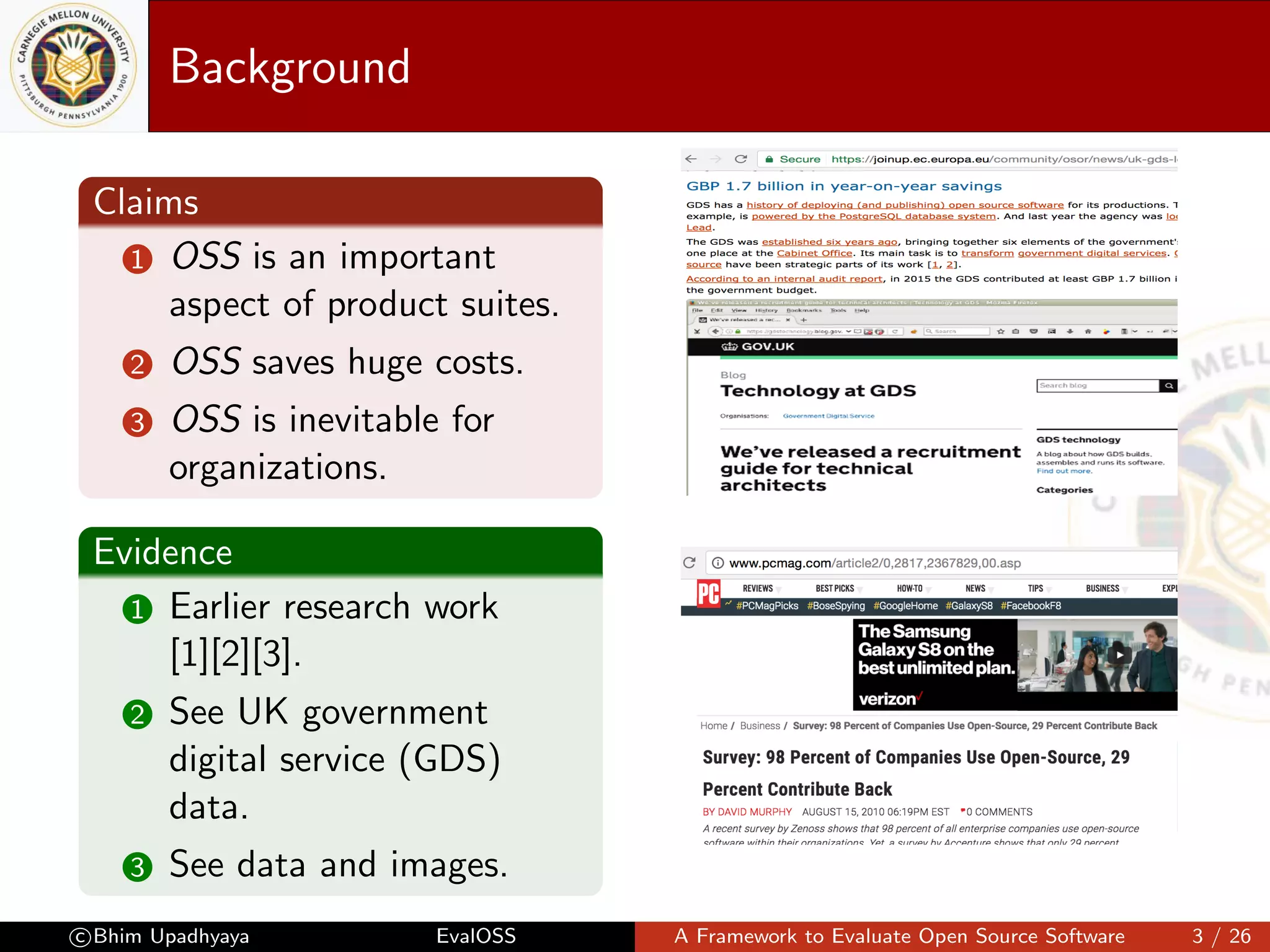Open the File menu in Firefox
Screen dimensions: 1270x952
click(697, 310)
